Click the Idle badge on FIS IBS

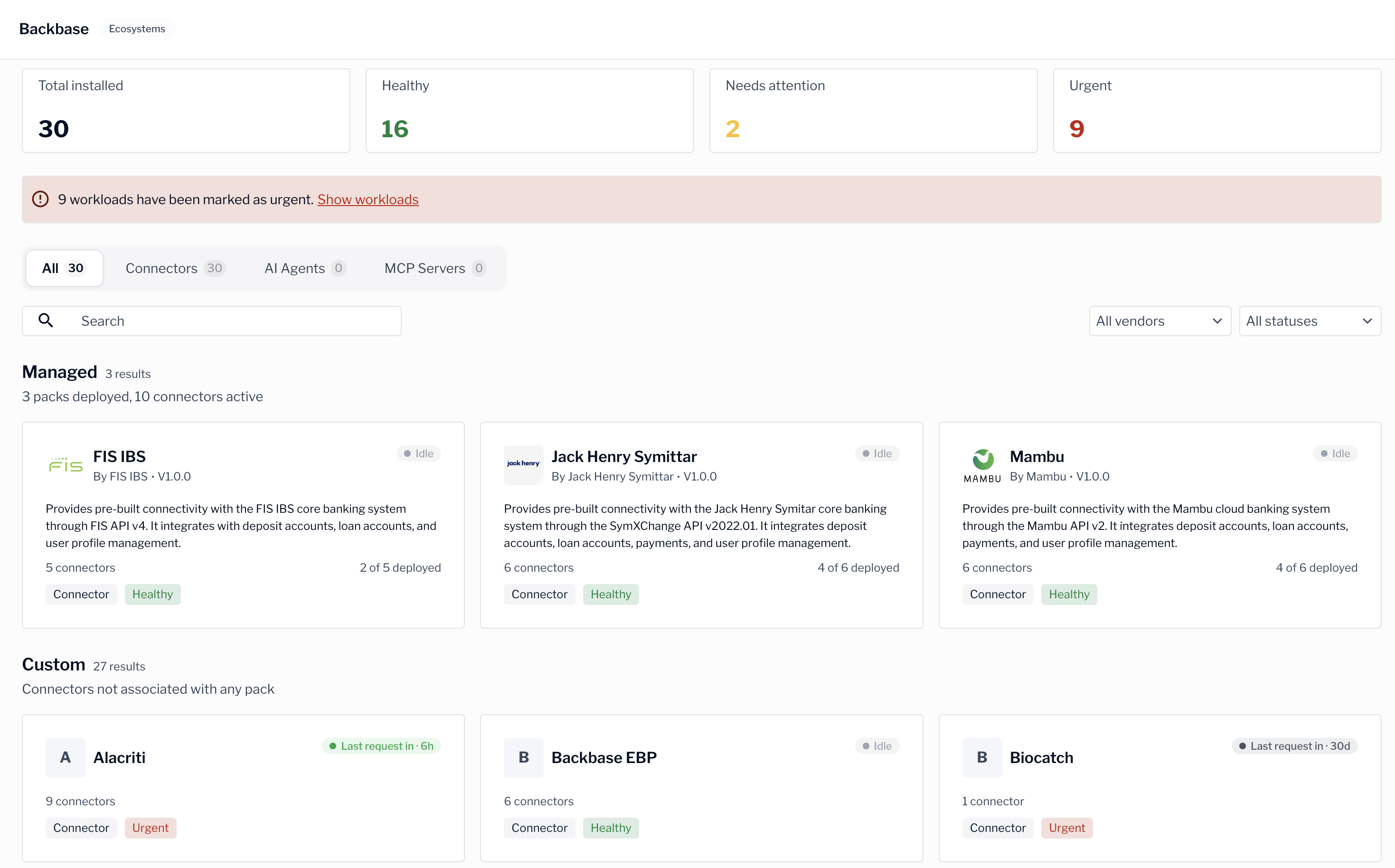tap(418, 453)
